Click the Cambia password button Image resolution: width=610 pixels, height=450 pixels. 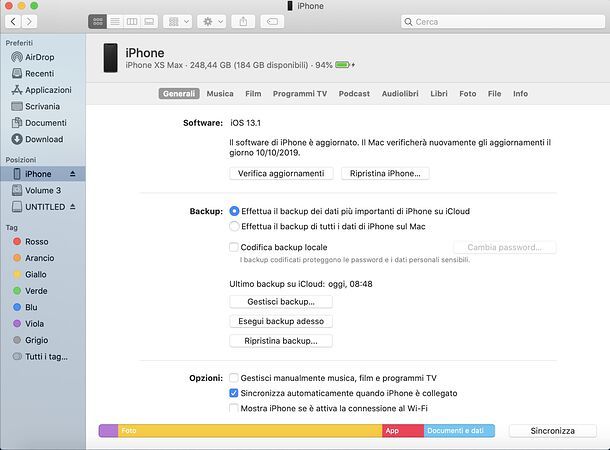click(x=505, y=247)
